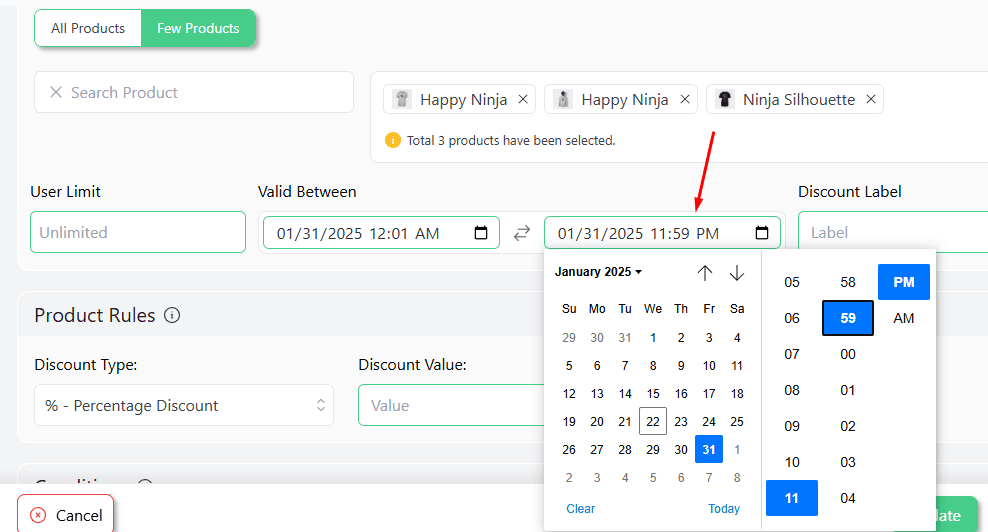Click the Today link in calendar
Image resolution: width=988 pixels, height=532 pixels.
724,509
